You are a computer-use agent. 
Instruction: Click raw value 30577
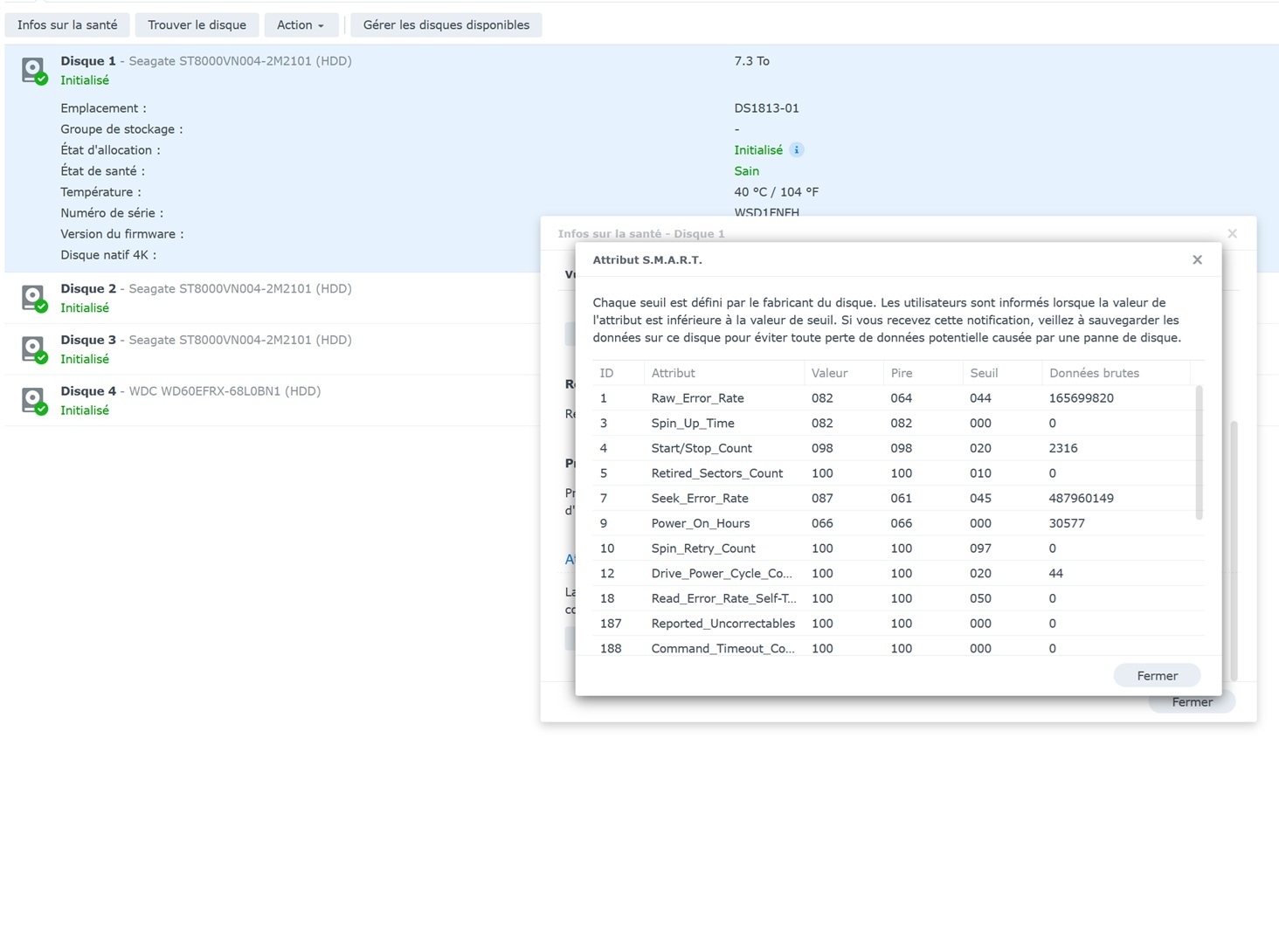pos(1067,523)
